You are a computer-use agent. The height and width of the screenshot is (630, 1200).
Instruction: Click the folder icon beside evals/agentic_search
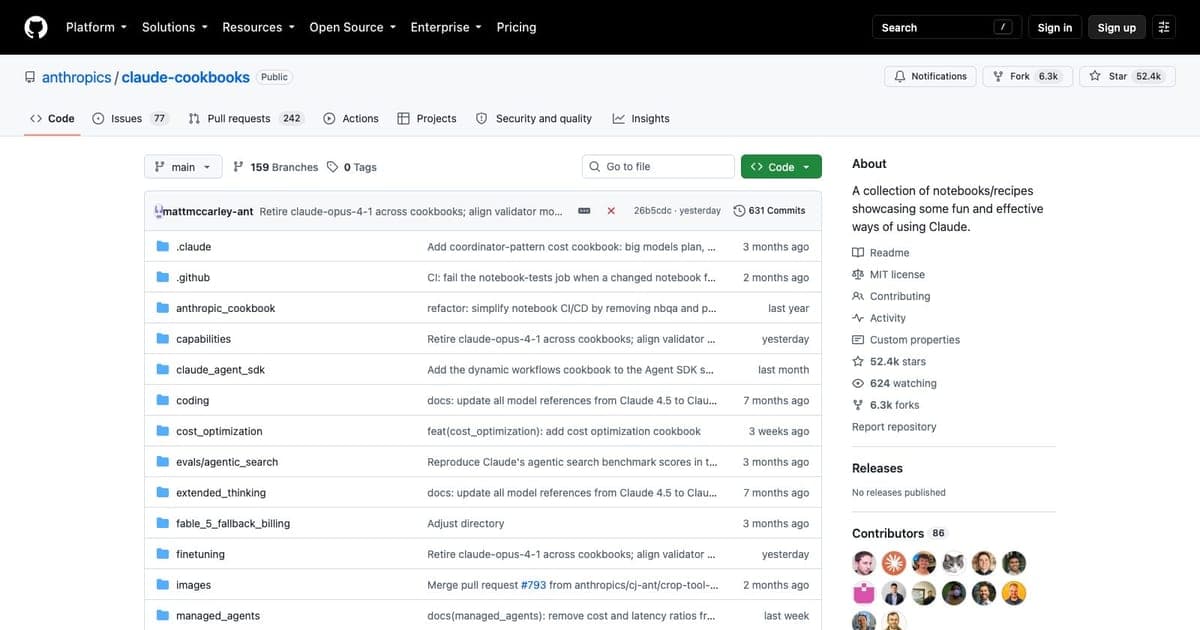163,462
